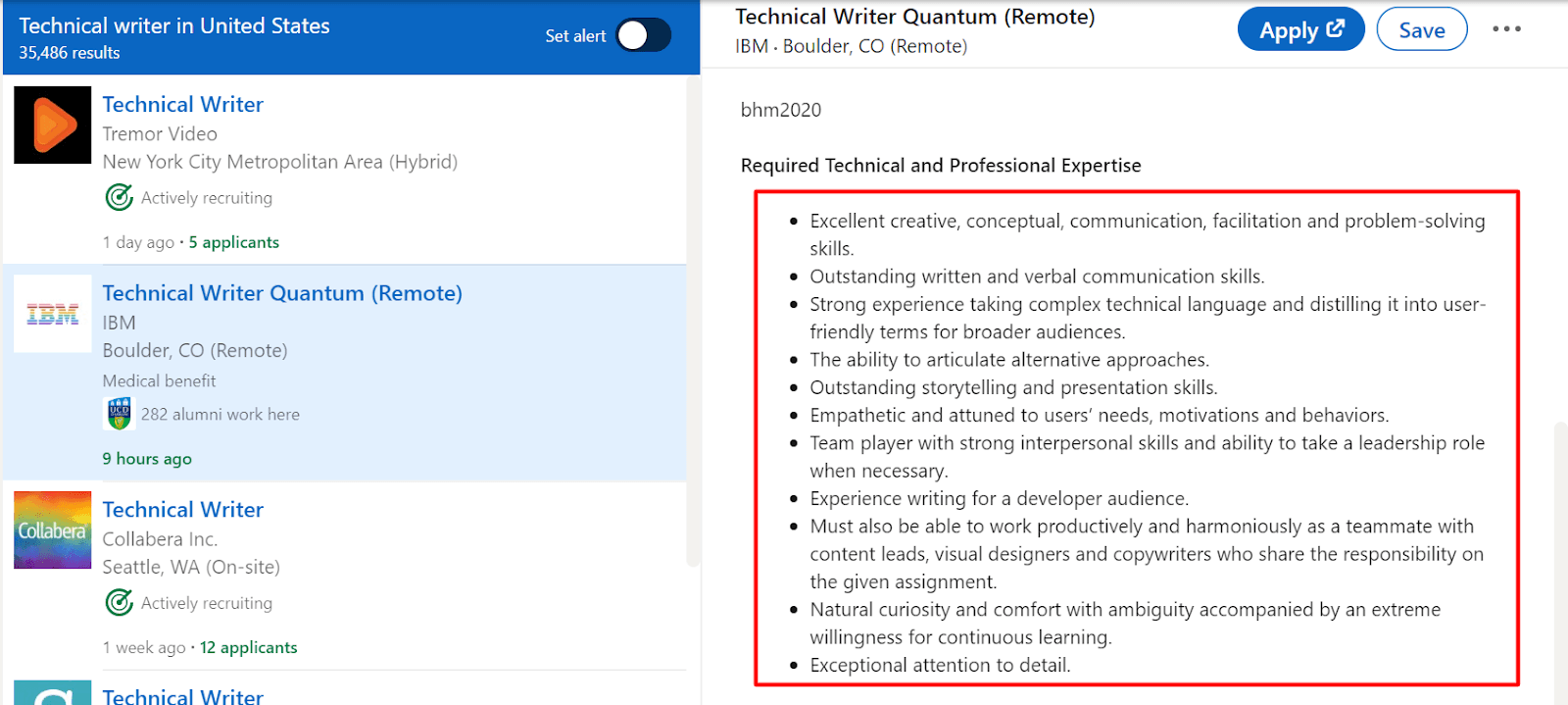
Task: Click the job list scrollbar
Action: point(693,324)
